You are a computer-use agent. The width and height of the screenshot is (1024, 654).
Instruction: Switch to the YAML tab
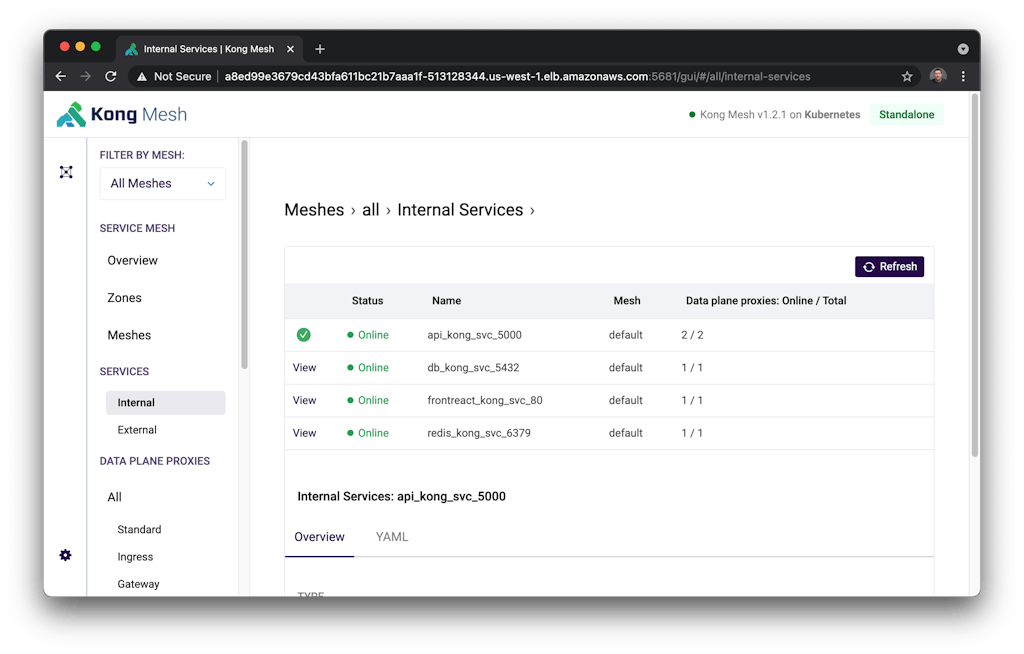click(392, 537)
